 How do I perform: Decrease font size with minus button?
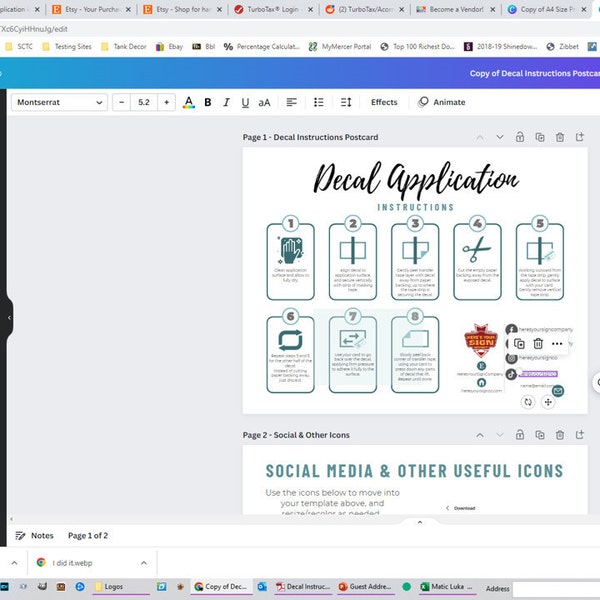[x=122, y=102]
